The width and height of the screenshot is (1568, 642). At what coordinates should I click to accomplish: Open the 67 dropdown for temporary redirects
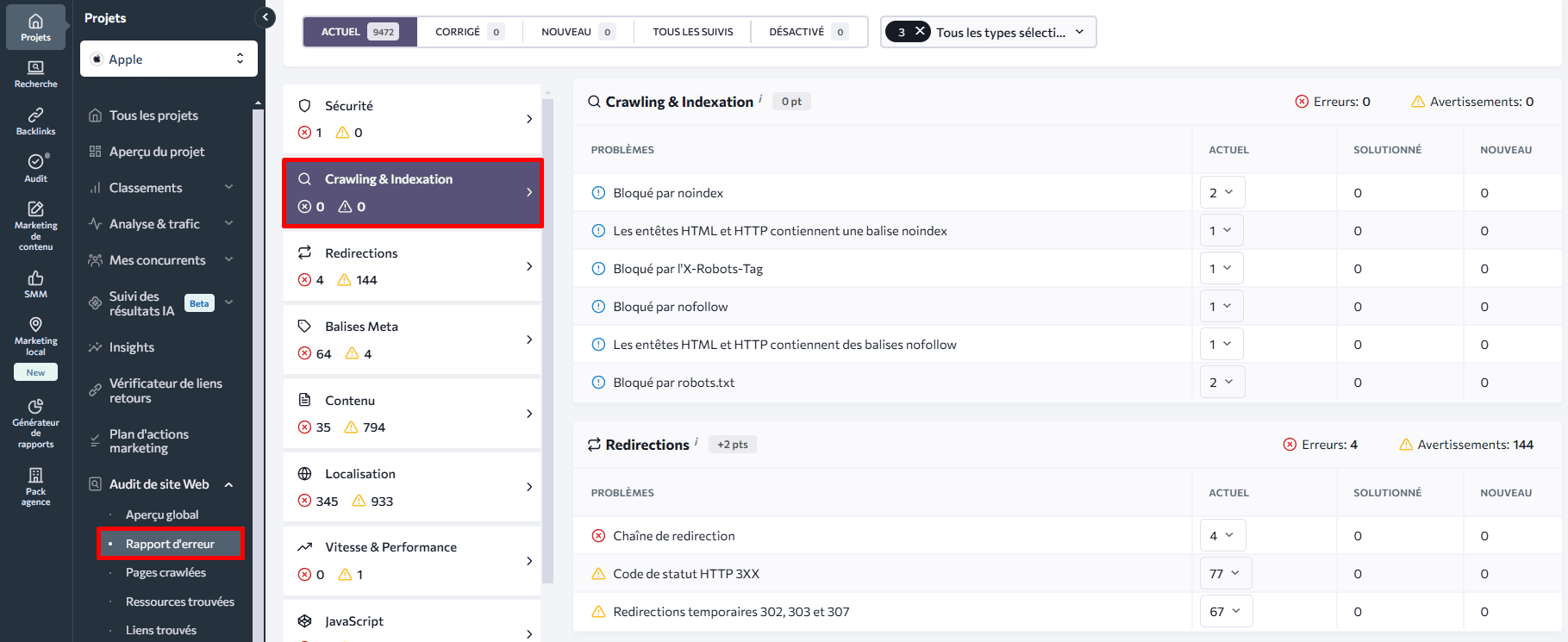pos(1226,612)
